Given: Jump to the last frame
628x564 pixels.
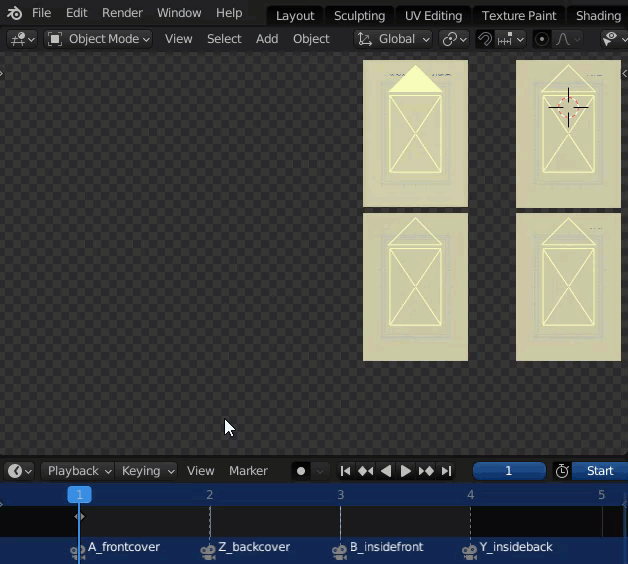Looking at the screenshot, I should [x=446, y=471].
